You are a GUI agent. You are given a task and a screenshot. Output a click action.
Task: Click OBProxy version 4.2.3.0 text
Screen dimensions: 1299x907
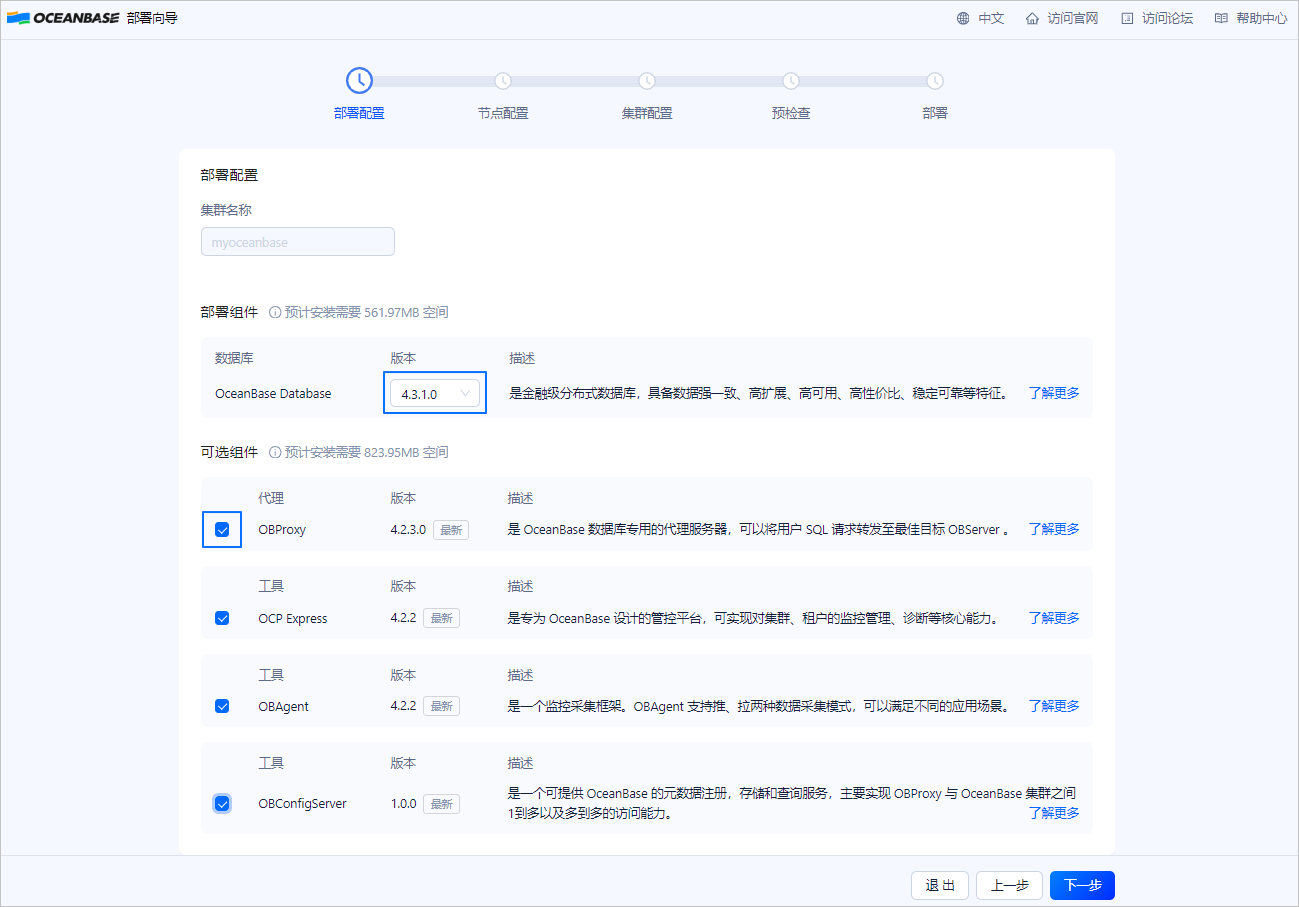coord(408,530)
